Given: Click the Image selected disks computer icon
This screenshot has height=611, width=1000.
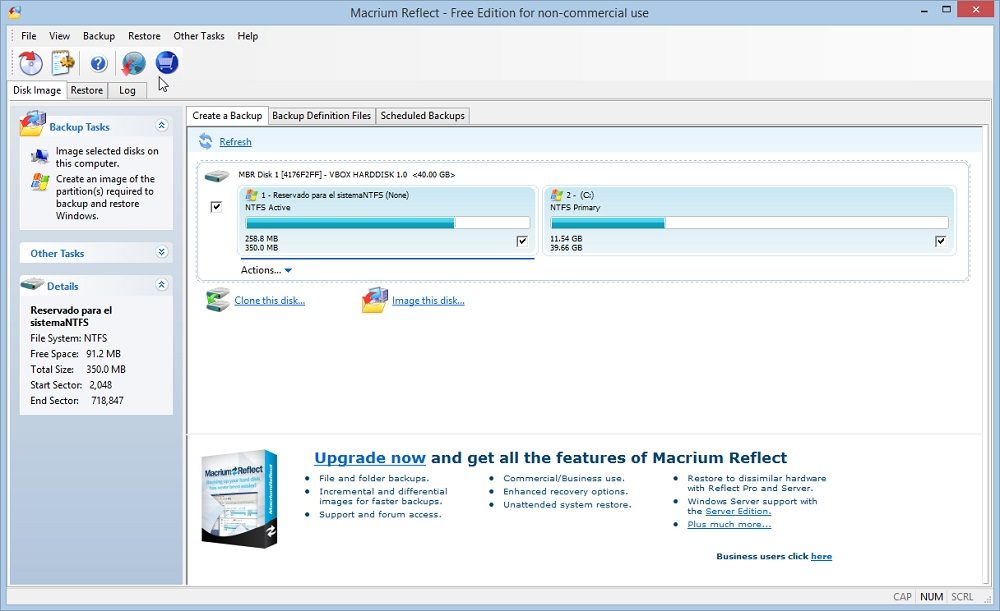Looking at the screenshot, I should click(40, 155).
